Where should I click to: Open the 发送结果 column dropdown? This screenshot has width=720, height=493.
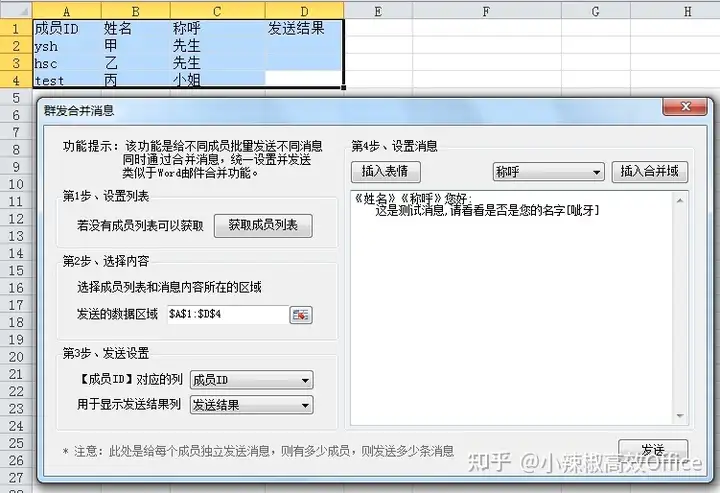(252, 405)
